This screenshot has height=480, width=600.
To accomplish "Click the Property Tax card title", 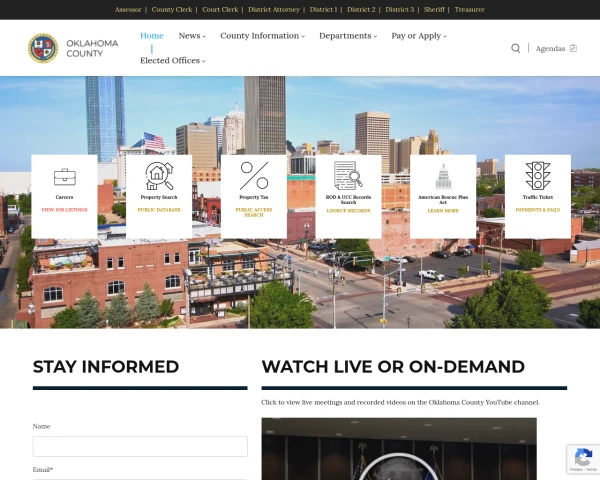I will coord(254,197).
